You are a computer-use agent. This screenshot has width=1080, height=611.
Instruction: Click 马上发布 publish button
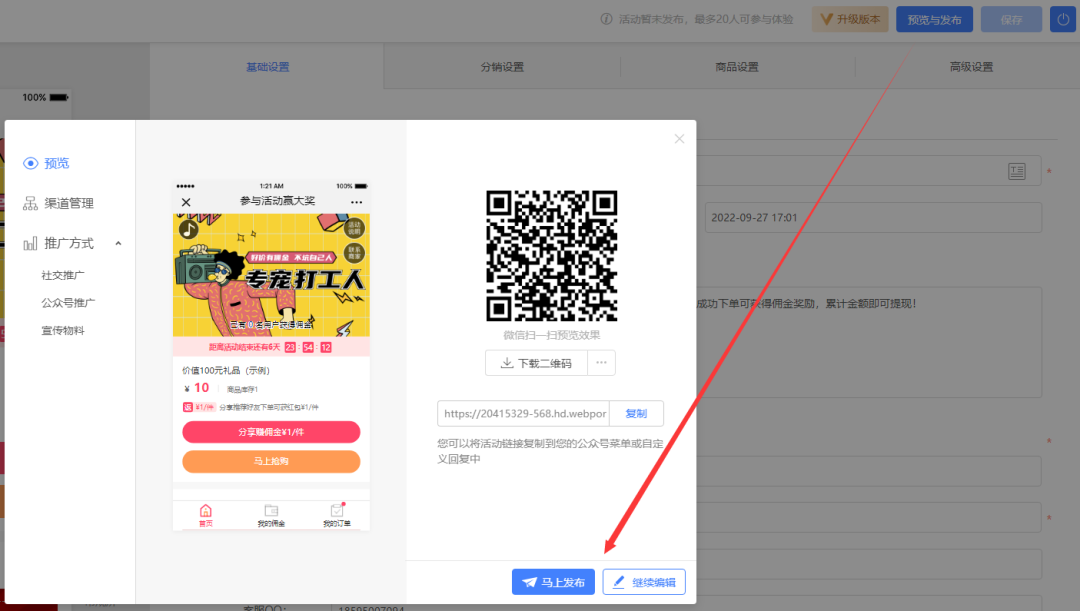(x=553, y=582)
